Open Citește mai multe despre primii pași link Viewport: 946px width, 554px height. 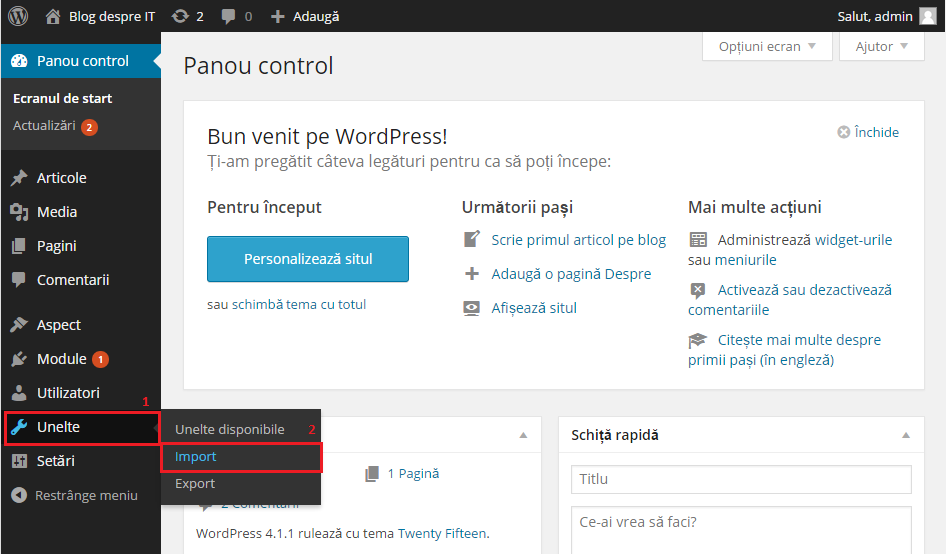pos(784,350)
